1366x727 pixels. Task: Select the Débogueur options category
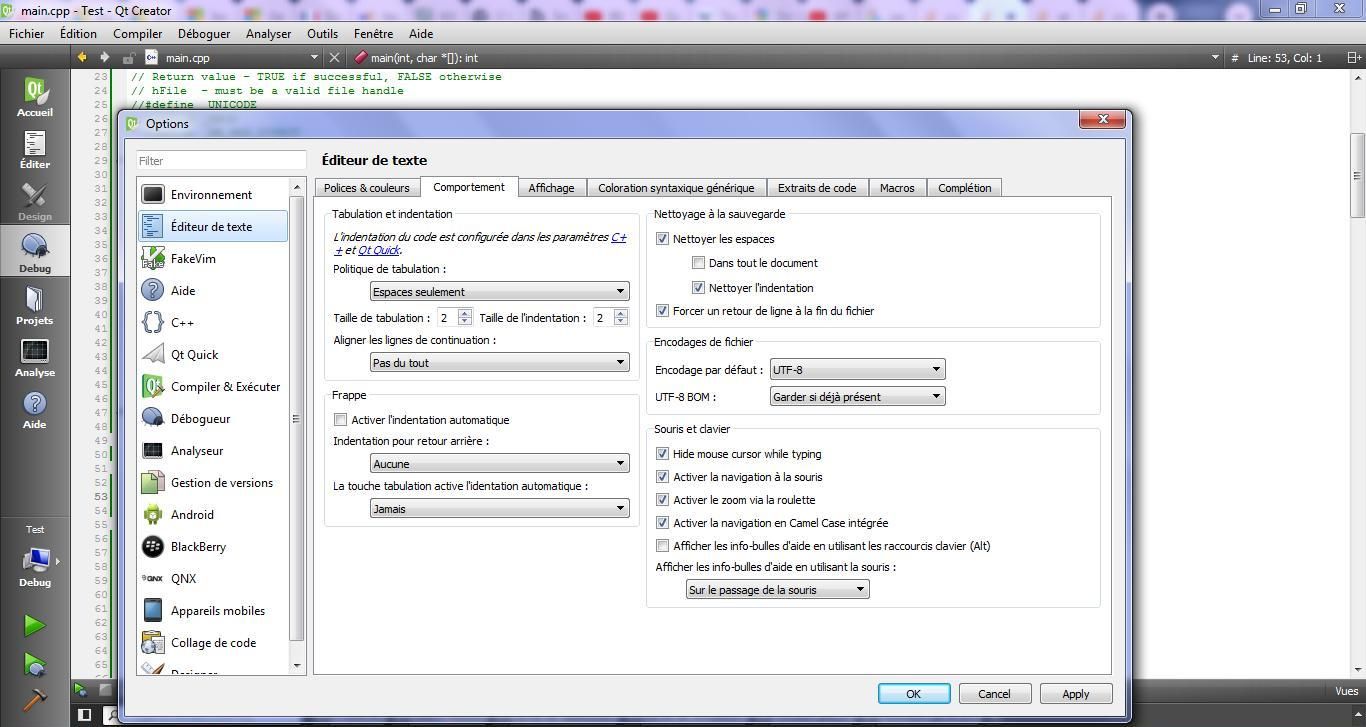coord(200,419)
